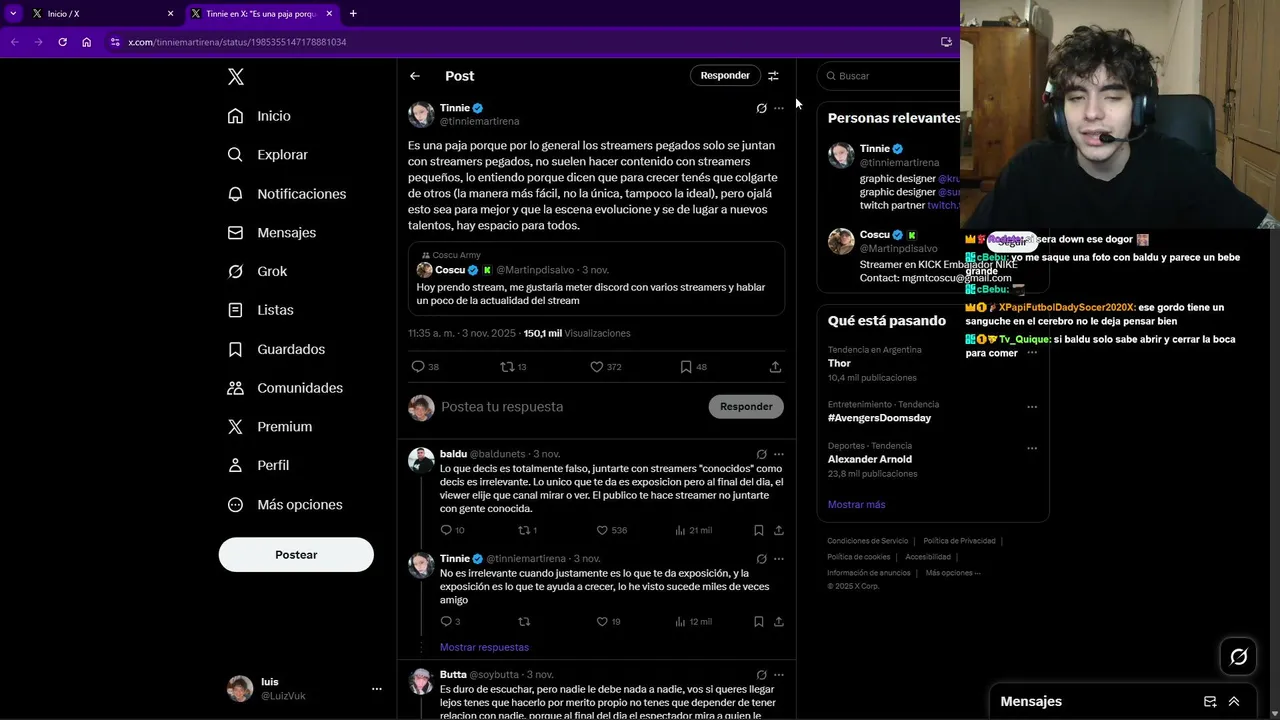
Task: Open more options on Butta's reply
Action: pos(779,675)
